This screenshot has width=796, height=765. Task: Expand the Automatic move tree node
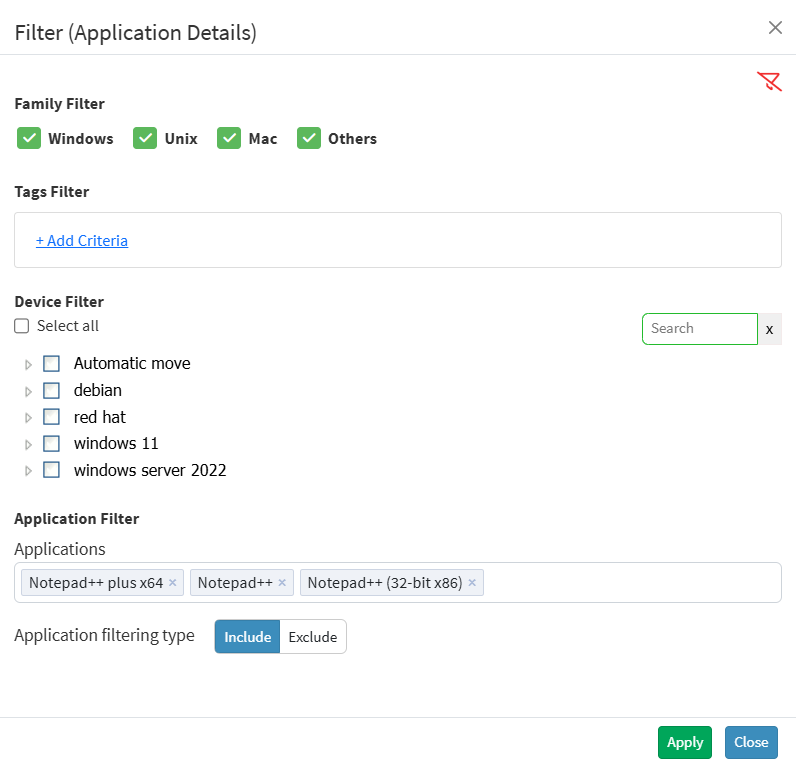28,364
